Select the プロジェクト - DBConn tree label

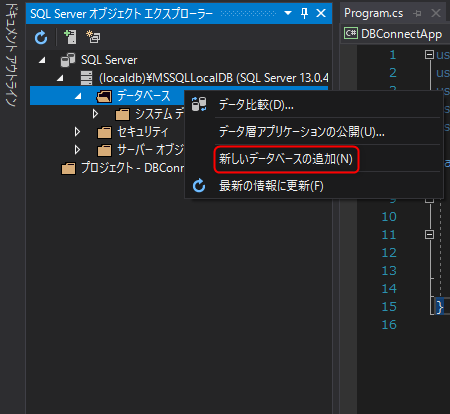coord(132,168)
